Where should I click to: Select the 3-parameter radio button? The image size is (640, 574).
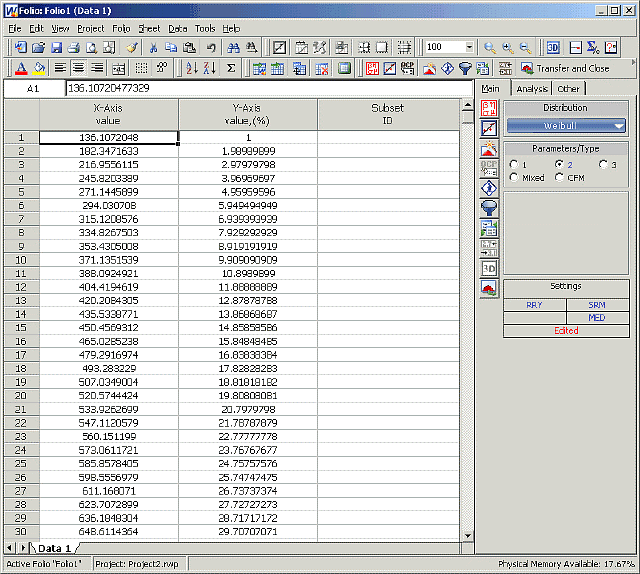click(x=602, y=164)
